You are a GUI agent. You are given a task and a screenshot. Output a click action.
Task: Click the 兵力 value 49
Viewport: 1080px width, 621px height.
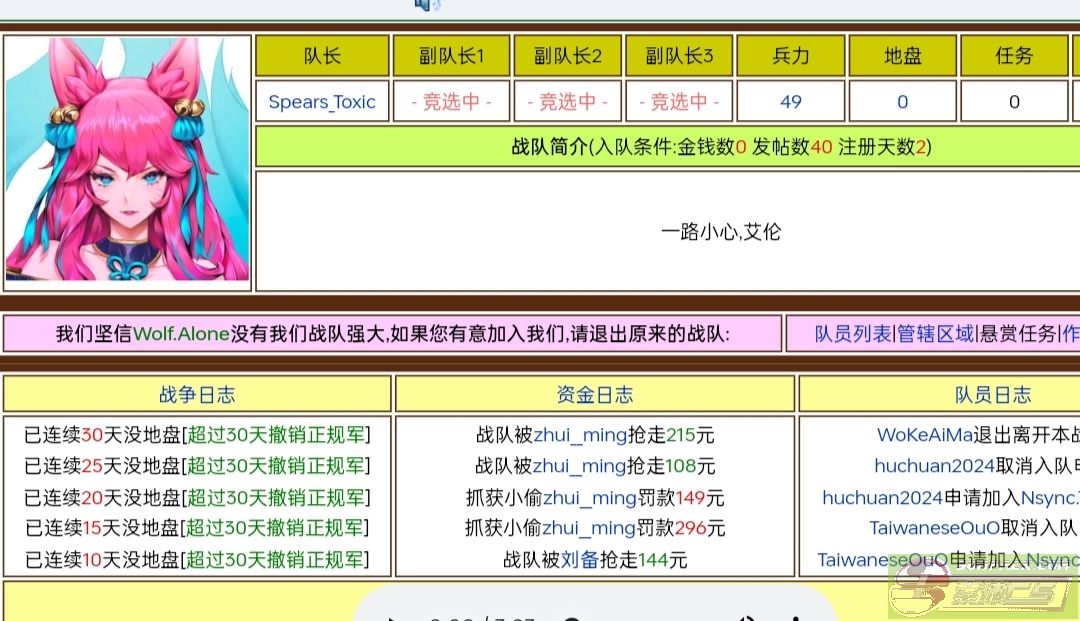click(791, 102)
